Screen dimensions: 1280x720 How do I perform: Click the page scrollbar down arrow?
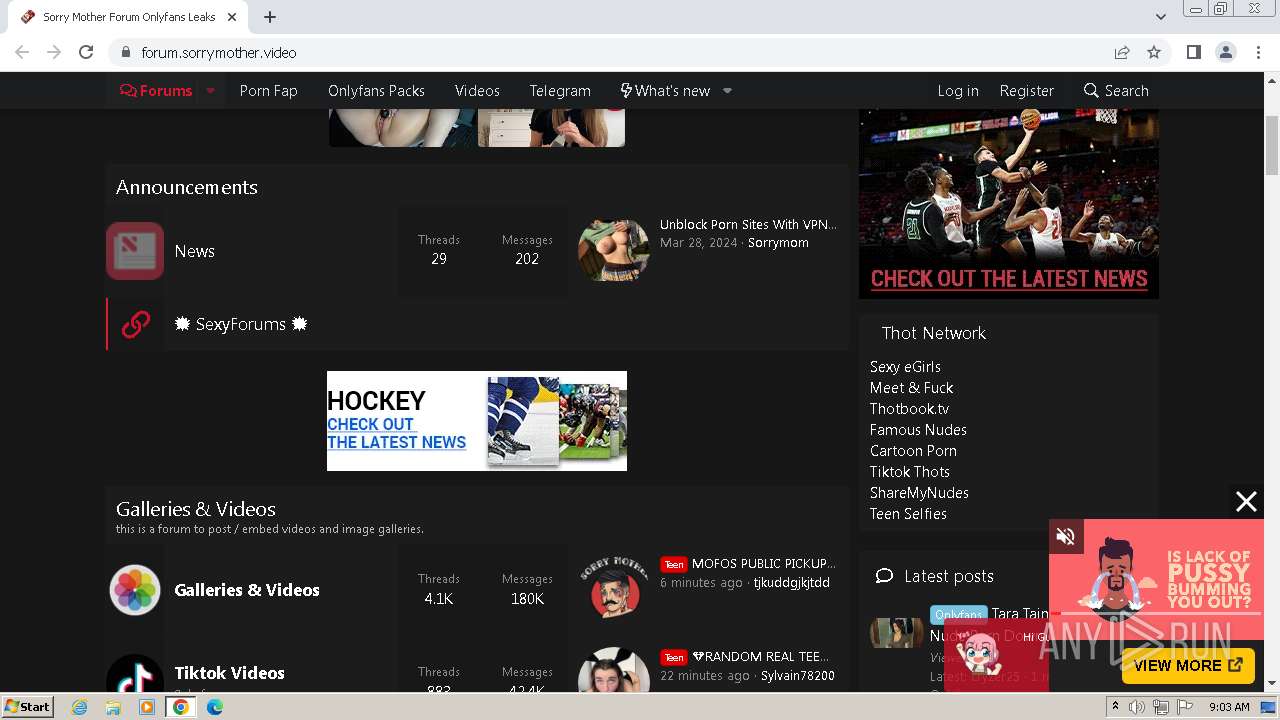(1272, 684)
